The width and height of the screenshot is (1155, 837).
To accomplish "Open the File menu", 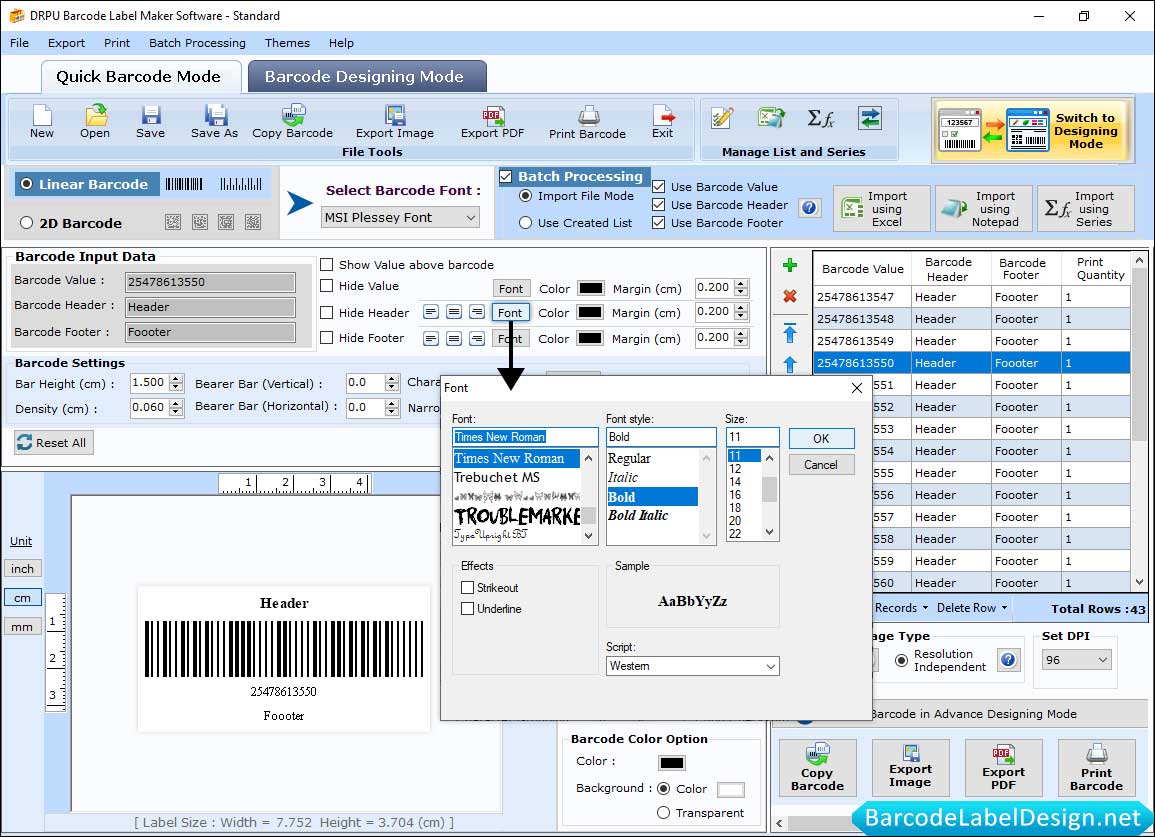I will [20, 43].
